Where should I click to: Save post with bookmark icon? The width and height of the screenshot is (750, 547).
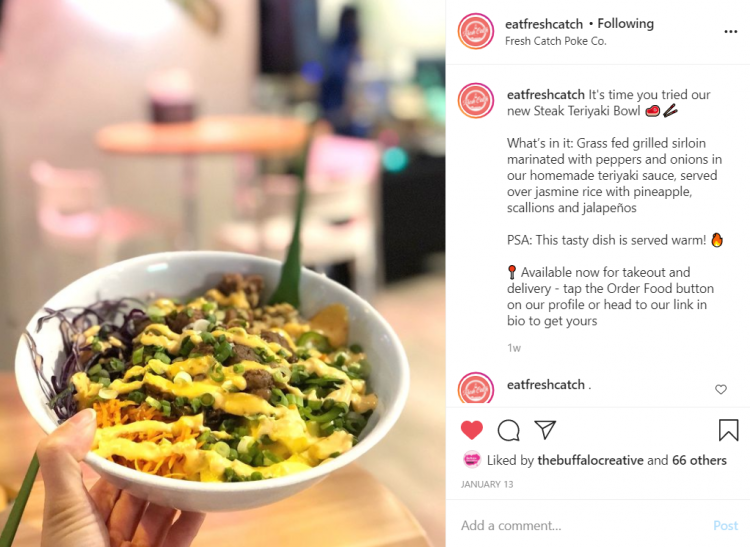(x=728, y=429)
